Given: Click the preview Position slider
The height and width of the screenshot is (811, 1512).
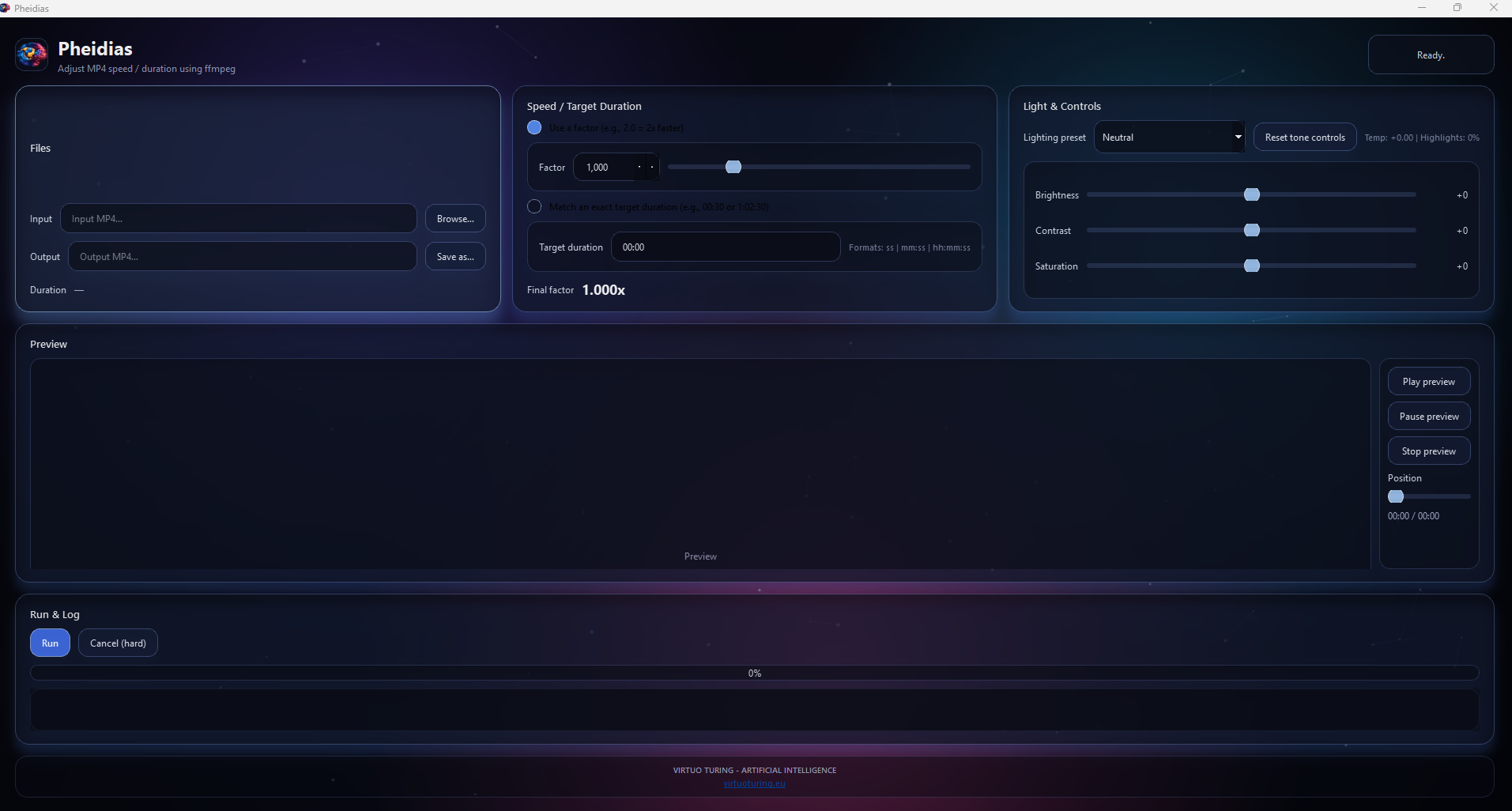Looking at the screenshot, I should point(1428,496).
